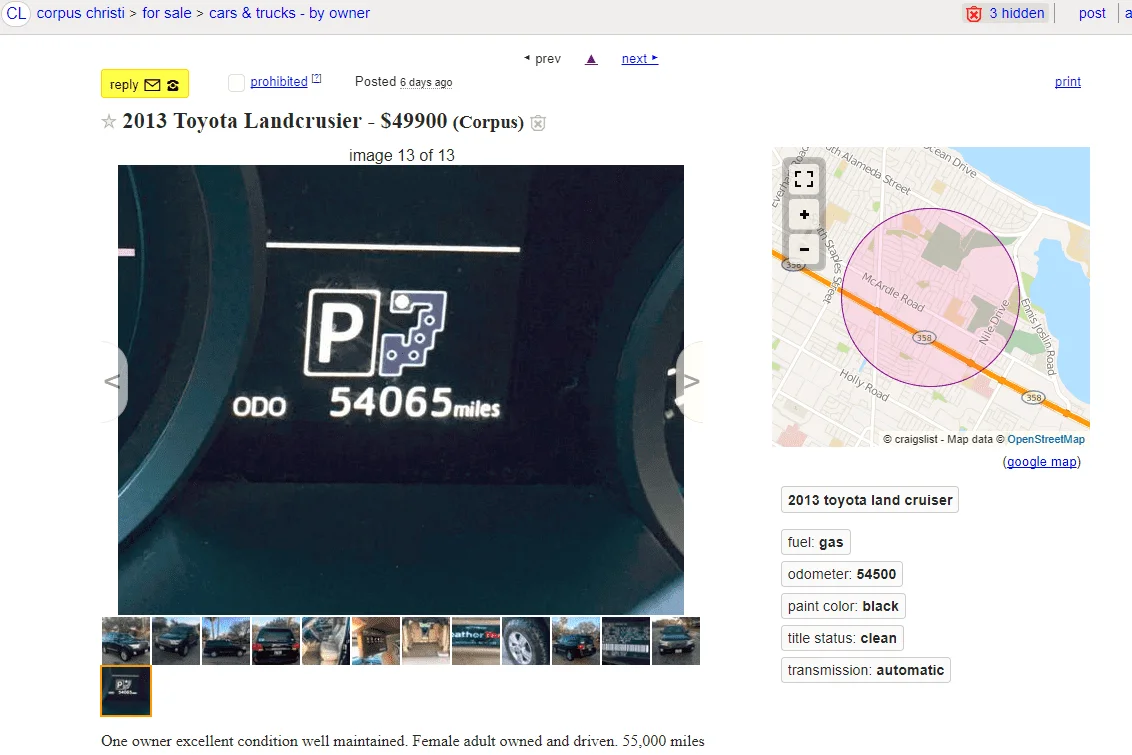Screen dimensions: 1132x755
Task: Zoom out on the map
Action: pyautogui.click(x=804, y=248)
